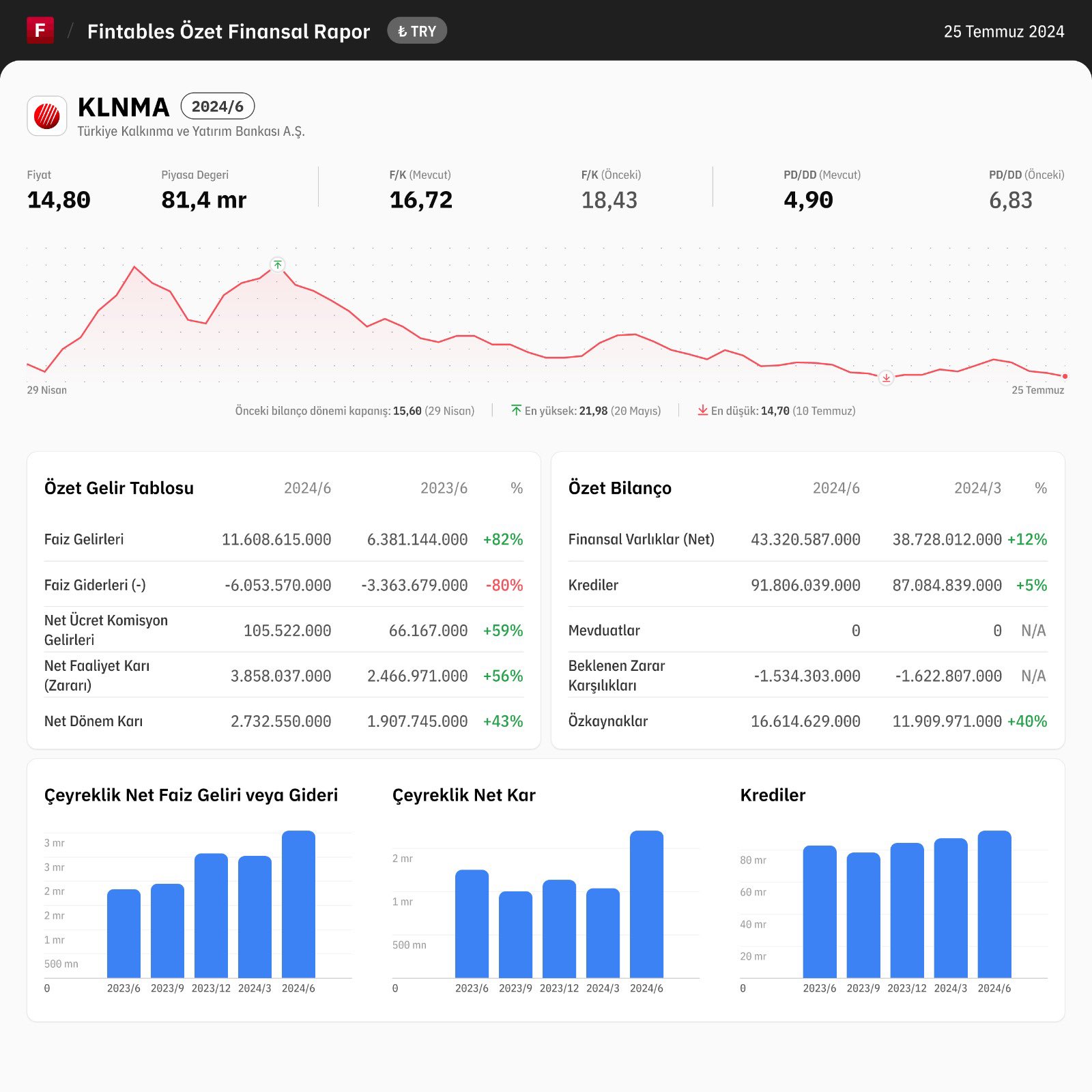Click the Özet Bilanço heading

tap(620, 488)
